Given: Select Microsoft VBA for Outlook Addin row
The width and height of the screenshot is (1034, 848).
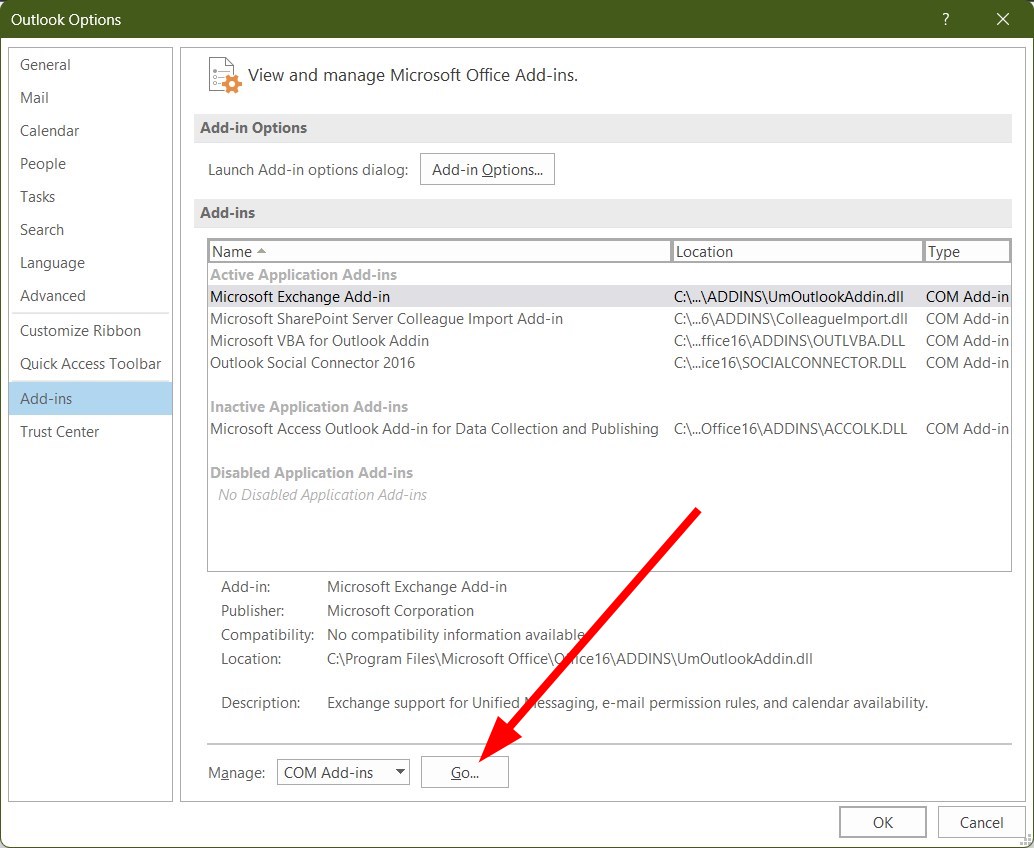Looking at the screenshot, I should tap(609, 341).
